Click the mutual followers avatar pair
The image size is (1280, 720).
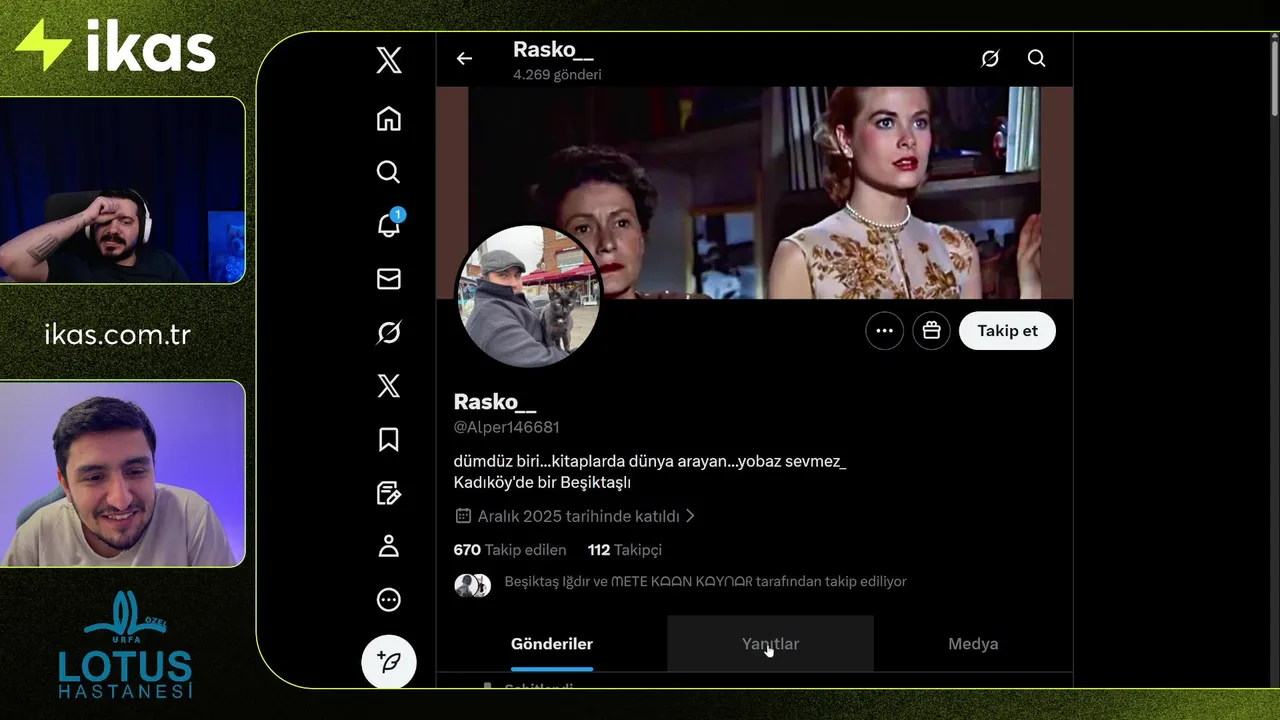coord(473,586)
